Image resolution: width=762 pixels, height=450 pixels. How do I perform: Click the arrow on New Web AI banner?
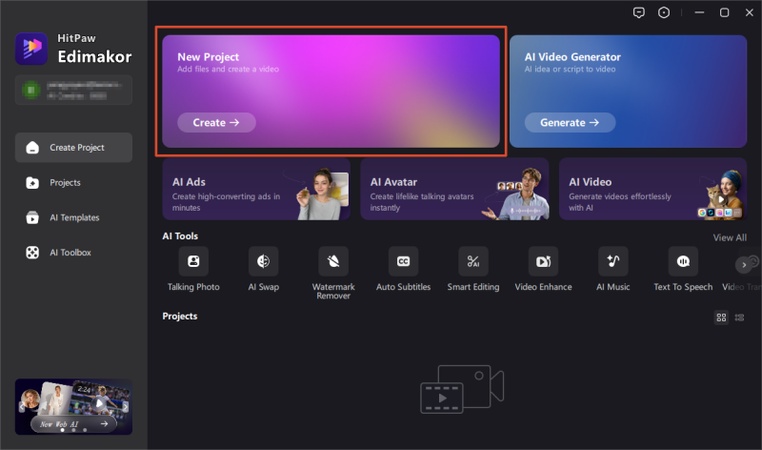pyautogui.click(x=104, y=424)
